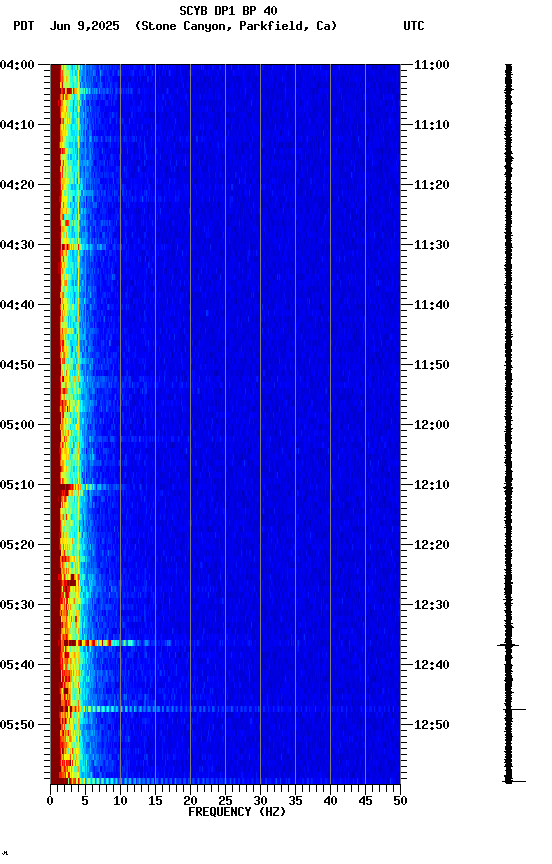Click the 30 Hz frequency axis label

pyautogui.click(x=260, y=801)
